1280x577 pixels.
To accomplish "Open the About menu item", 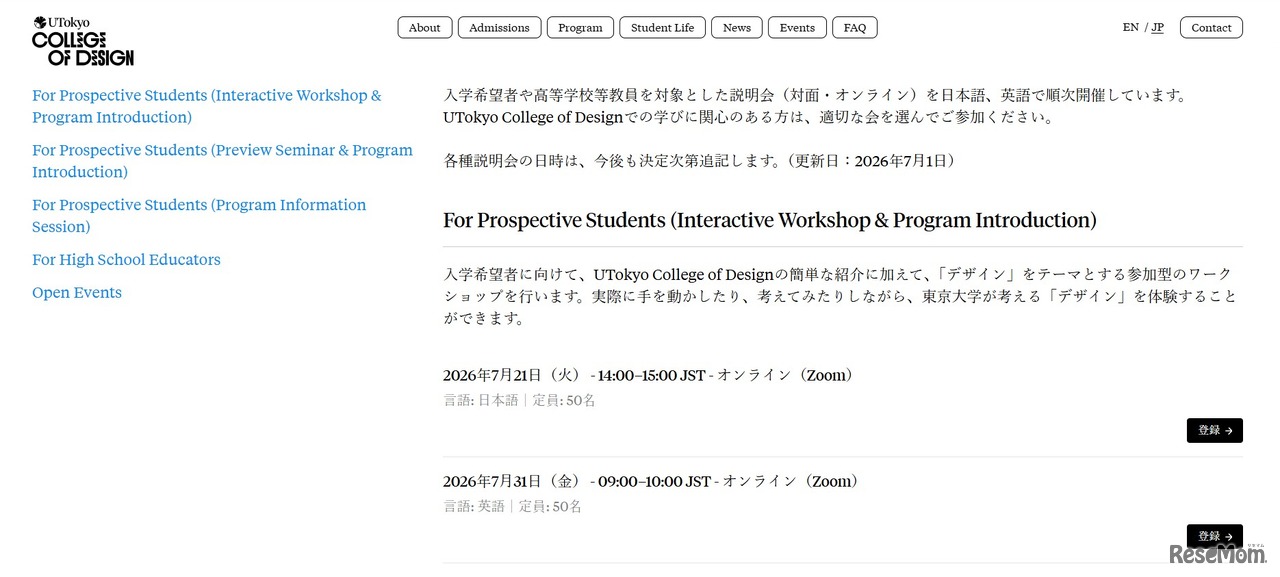I will [425, 28].
